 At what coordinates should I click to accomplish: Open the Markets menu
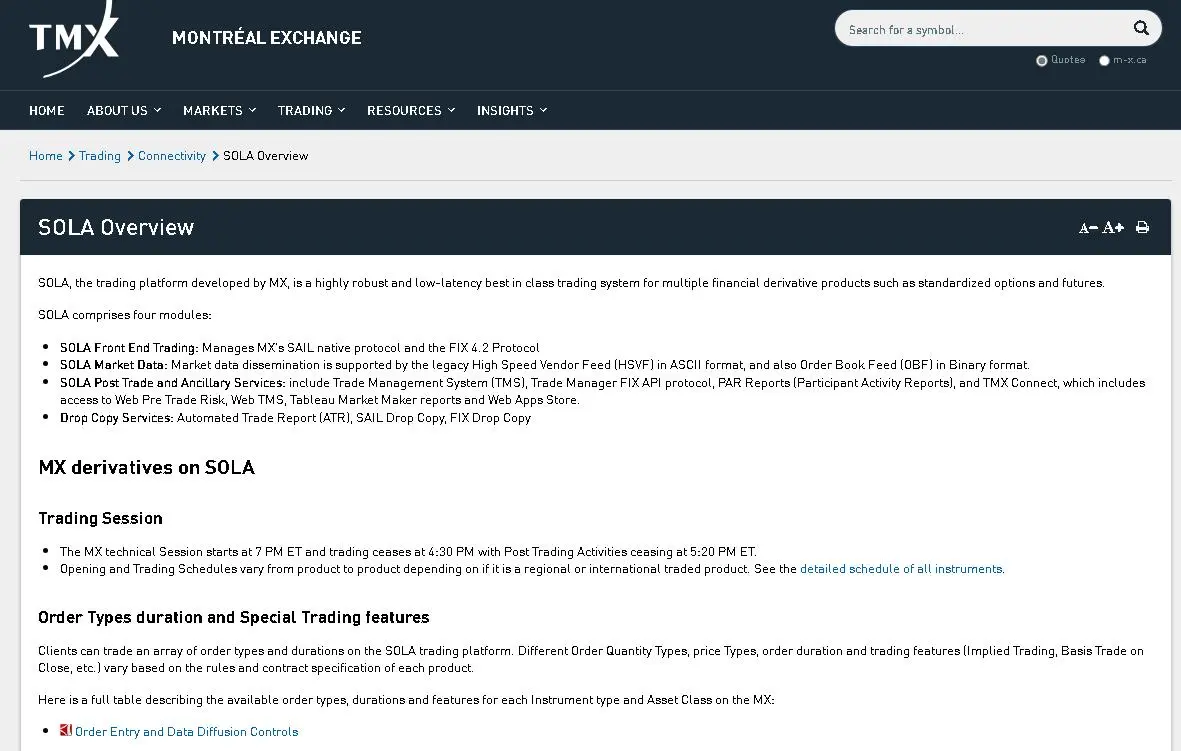pos(212,111)
